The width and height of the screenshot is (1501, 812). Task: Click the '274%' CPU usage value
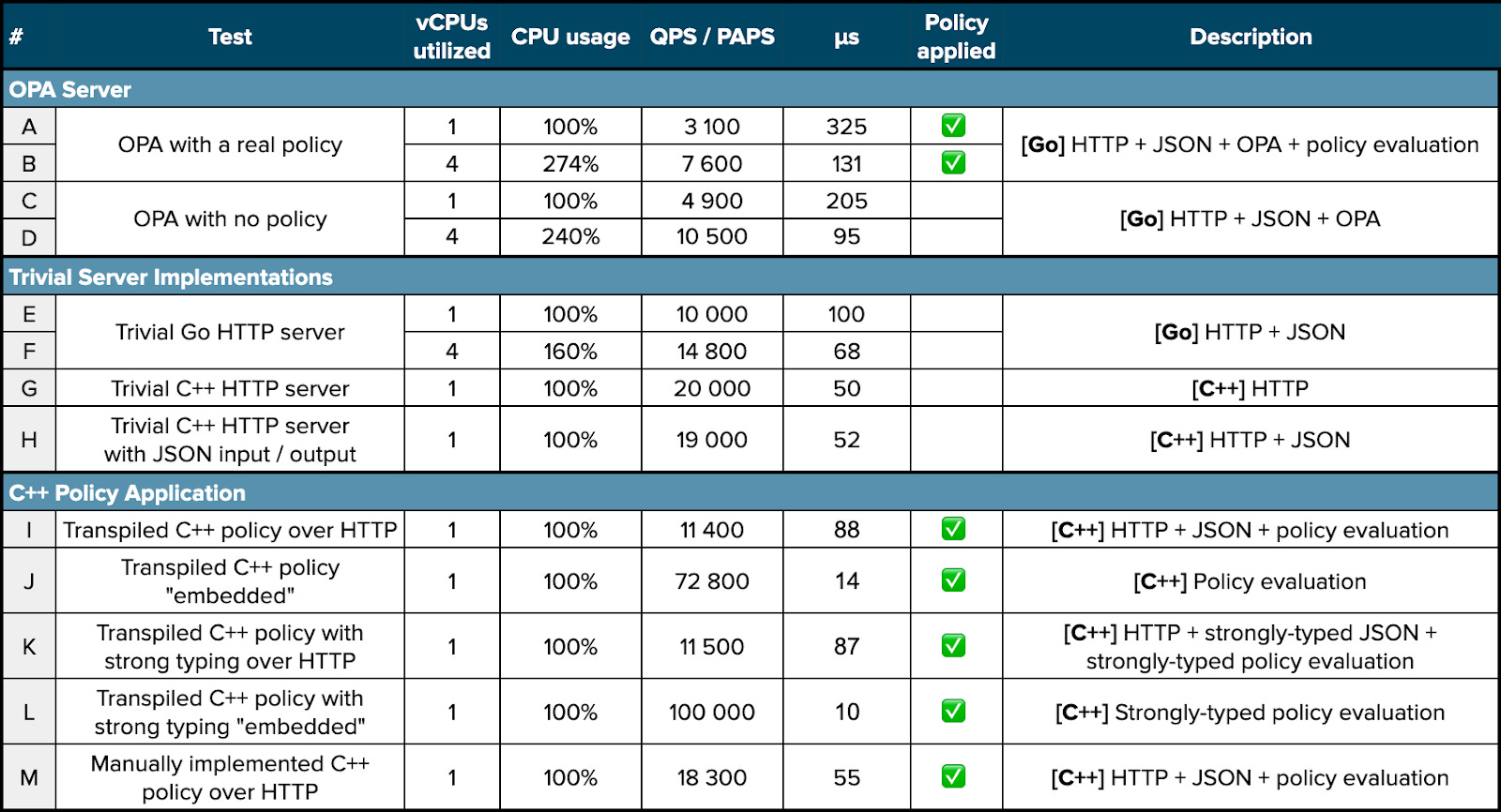(x=570, y=164)
